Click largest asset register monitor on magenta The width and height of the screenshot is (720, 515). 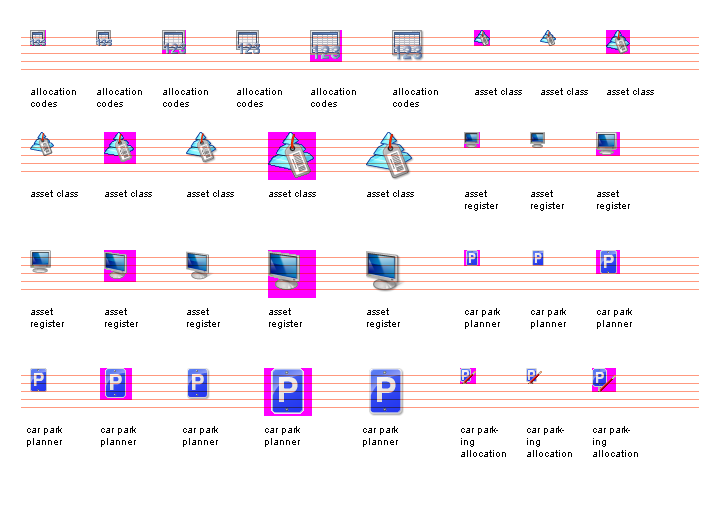pyautogui.click(x=291, y=273)
